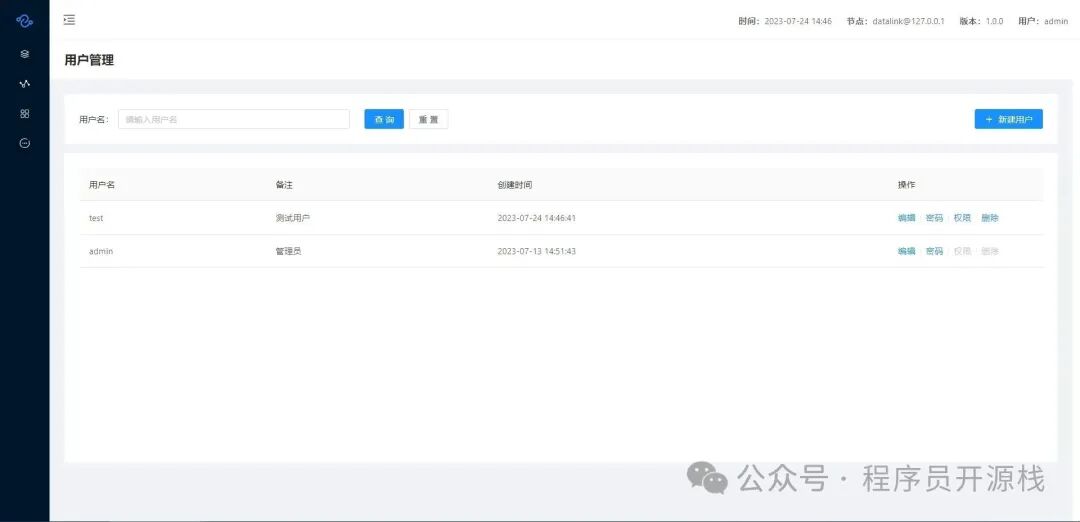
Task: Click the 重置 button
Action: (428, 119)
